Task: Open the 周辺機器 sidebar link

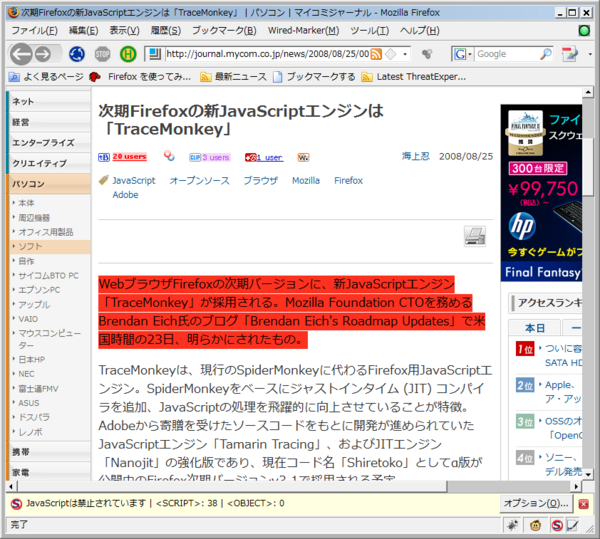Action: coord(34,218)
